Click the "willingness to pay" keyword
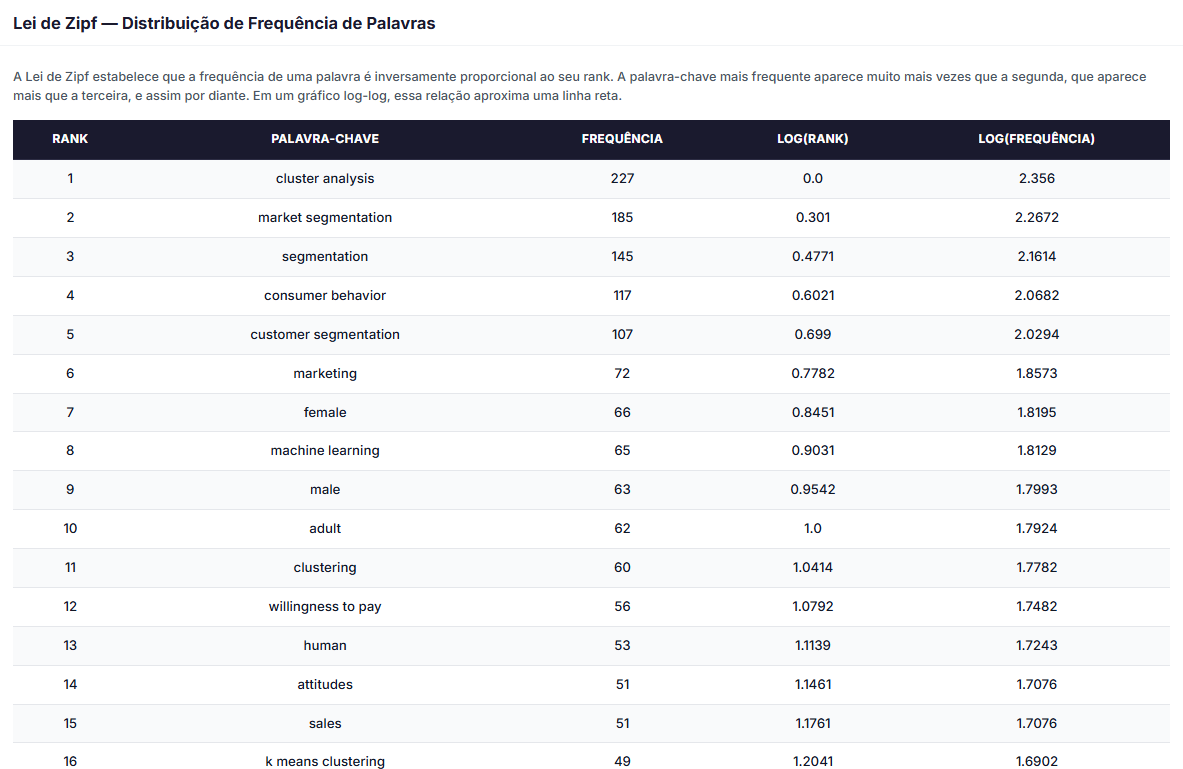1183x769 pixels. pyautogui.click(x=325, y=607)
